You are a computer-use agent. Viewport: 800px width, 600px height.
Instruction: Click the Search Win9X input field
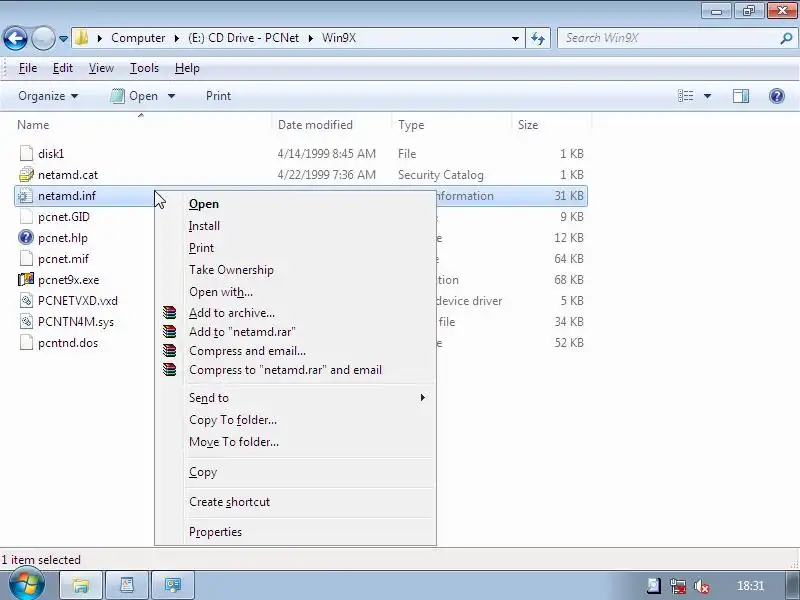point(669,38)
